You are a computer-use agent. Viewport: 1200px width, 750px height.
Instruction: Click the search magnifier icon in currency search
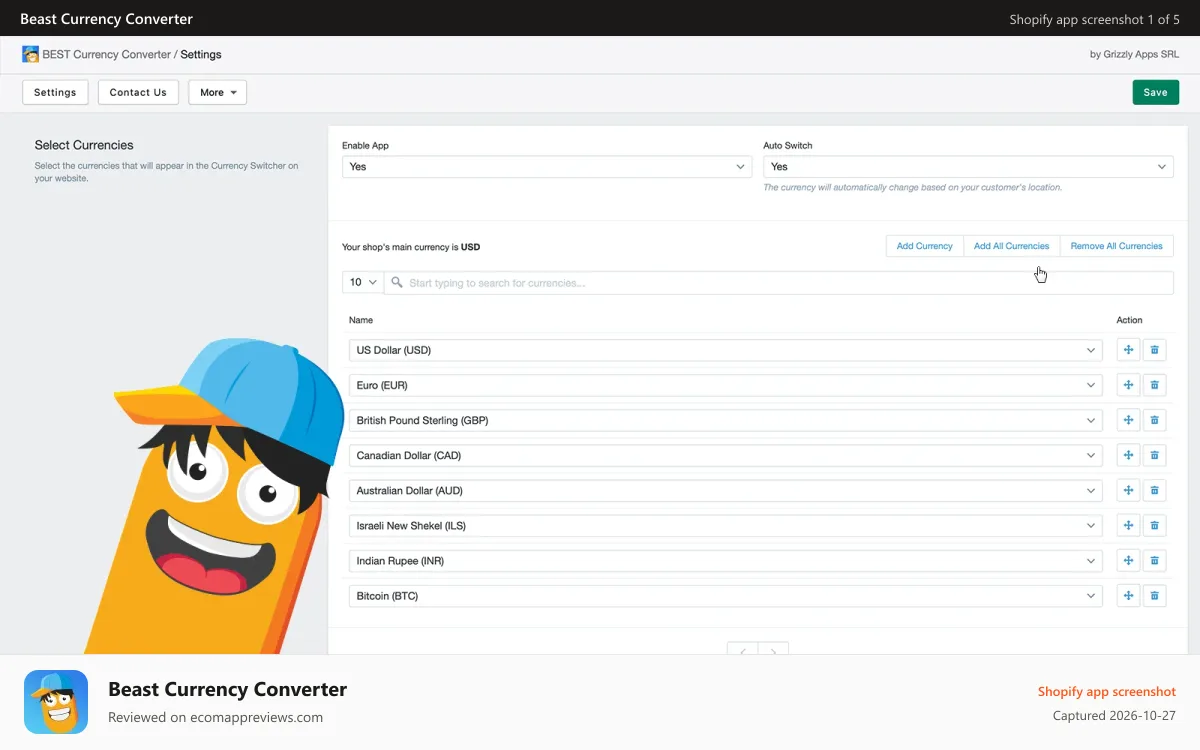[397, 283]
